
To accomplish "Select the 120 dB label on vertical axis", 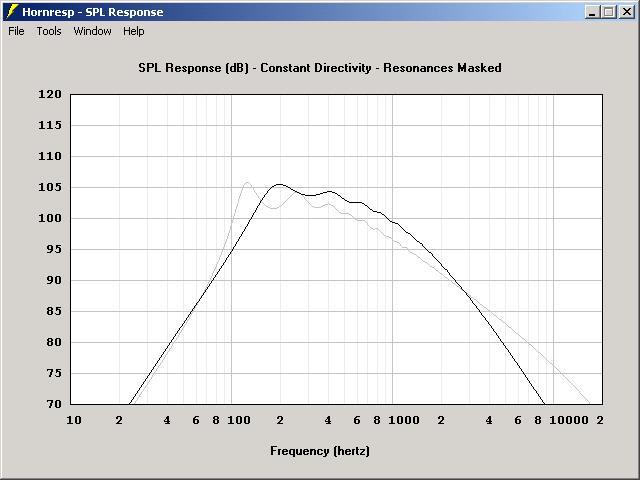I will point(51,95).
